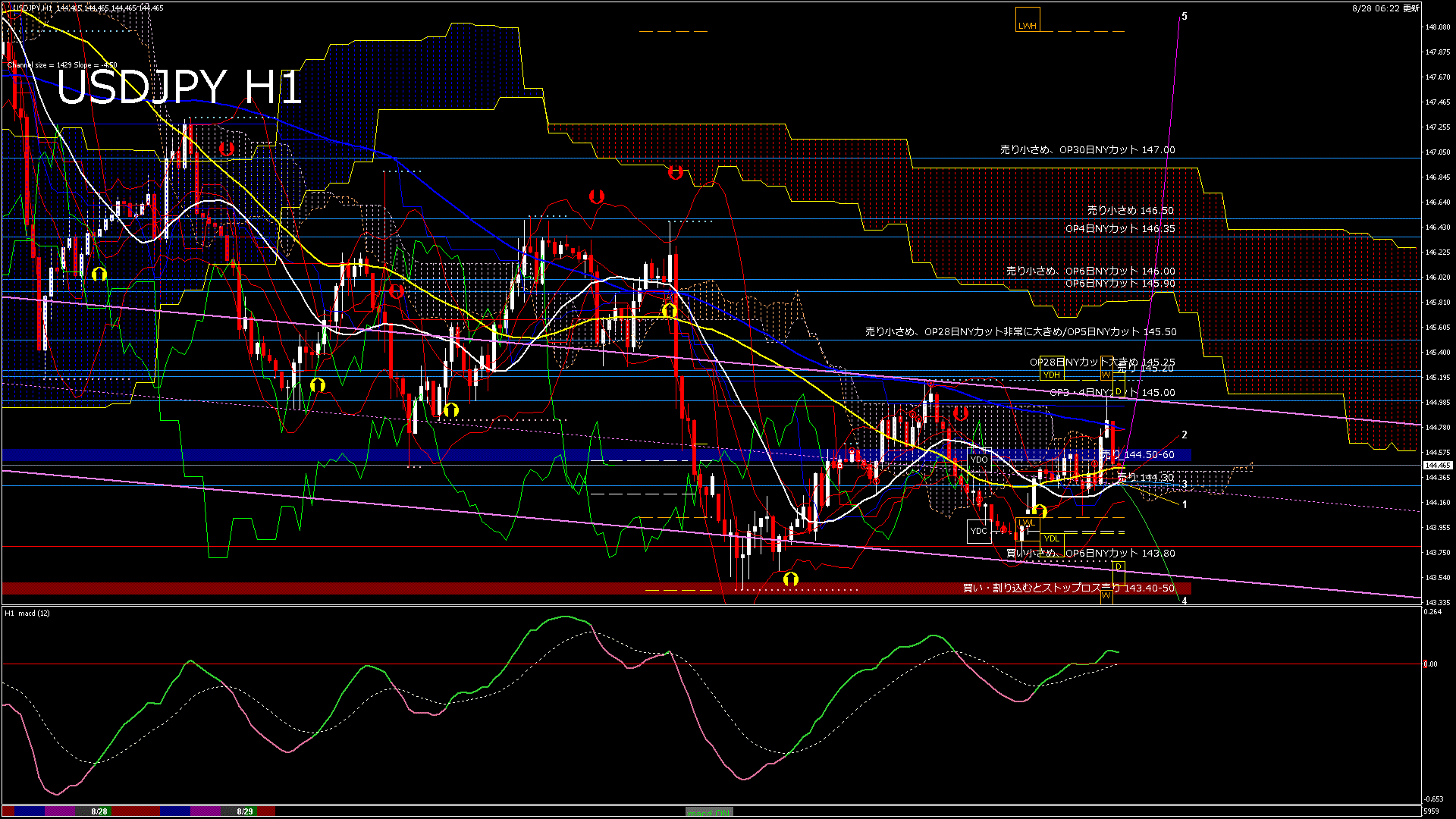Click the lower W pivot box near 143.40
Screen dimensions: 1456x819
pyautogui.click(x=1106, y=595)
